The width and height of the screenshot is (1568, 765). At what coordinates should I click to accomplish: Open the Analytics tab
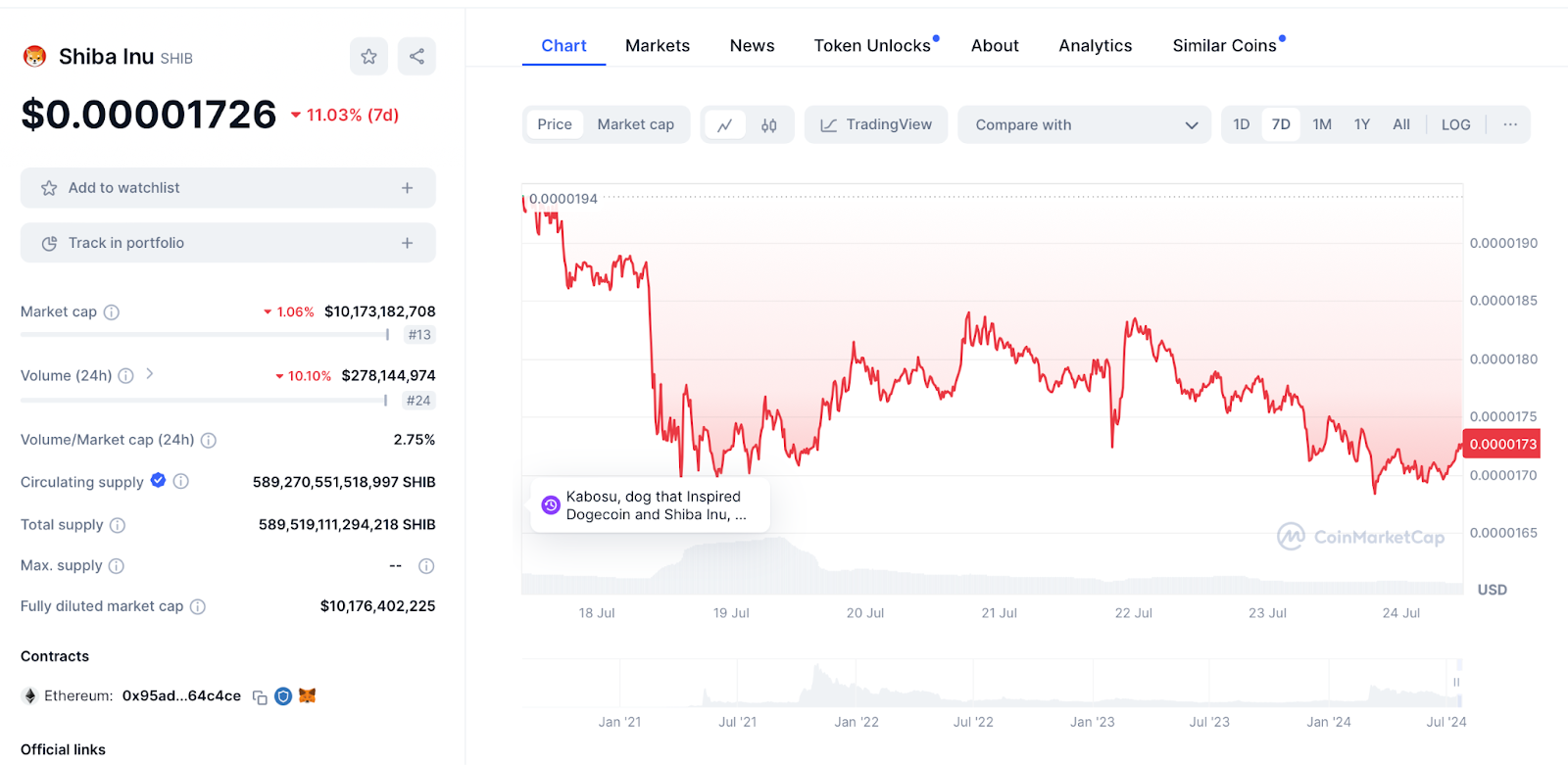point(1096,46)
